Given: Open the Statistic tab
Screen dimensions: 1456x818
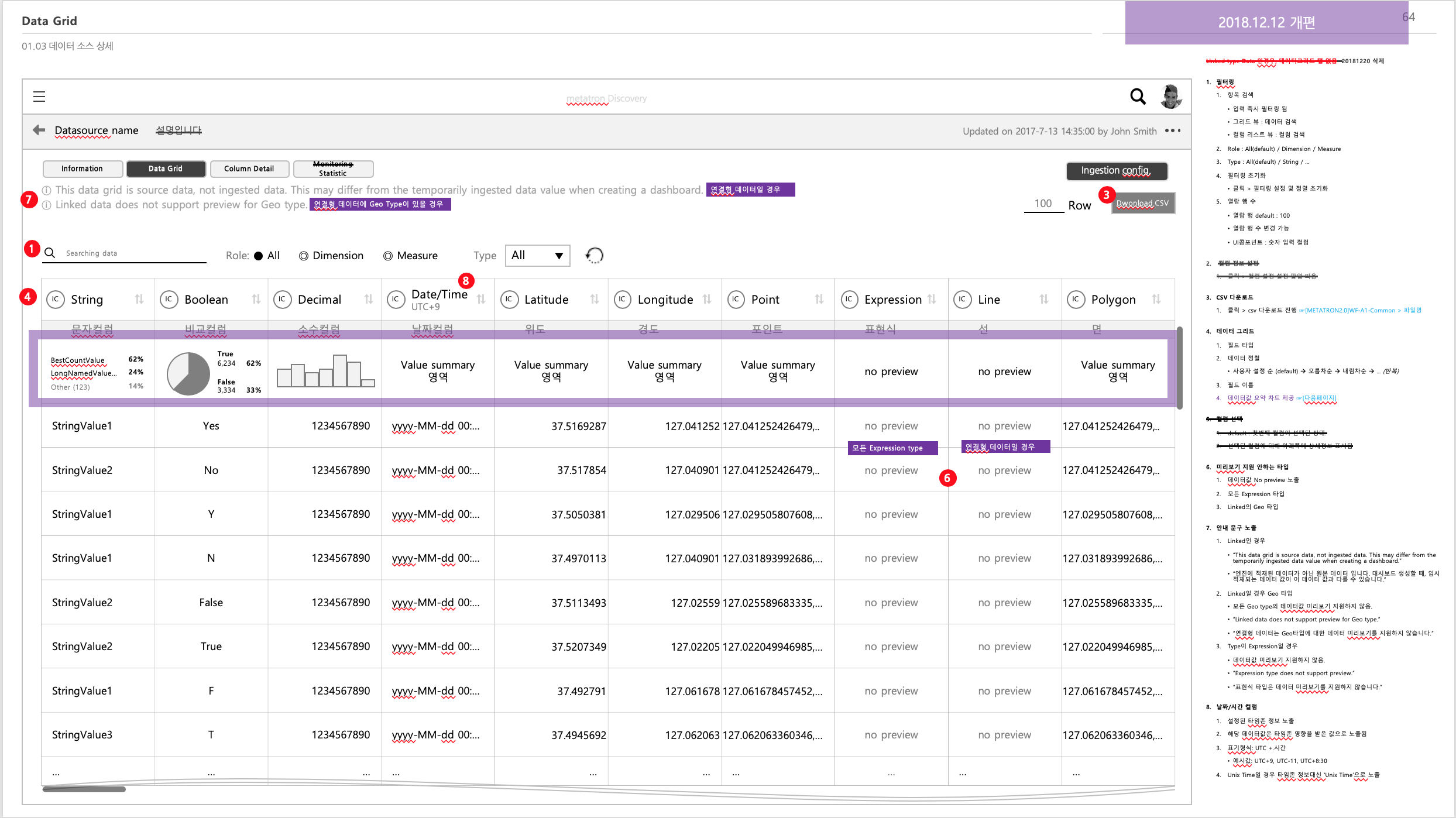Looking at the screenshot, I should [333, 169].
